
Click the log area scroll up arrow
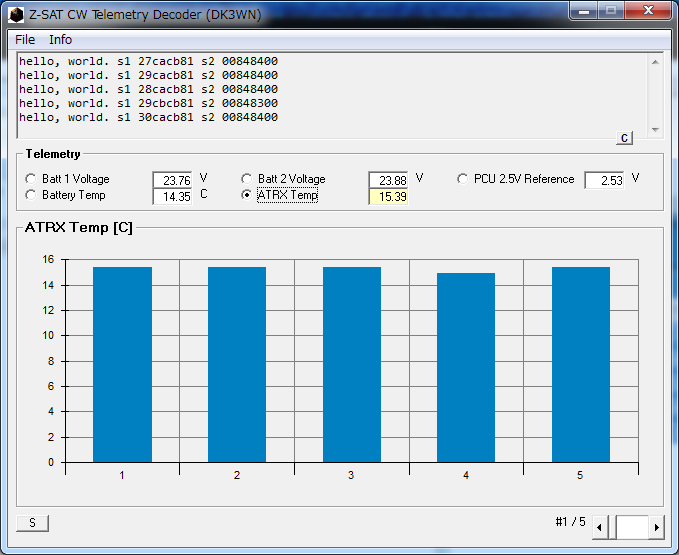point(655,62)
